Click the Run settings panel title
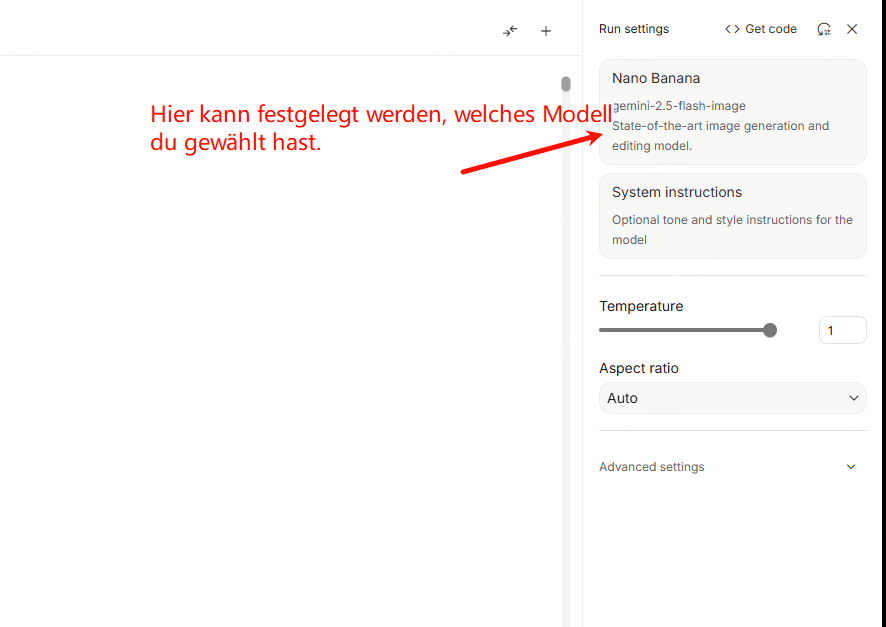The height and width of the screenshot is (627, 886). [x=634, y=29]
